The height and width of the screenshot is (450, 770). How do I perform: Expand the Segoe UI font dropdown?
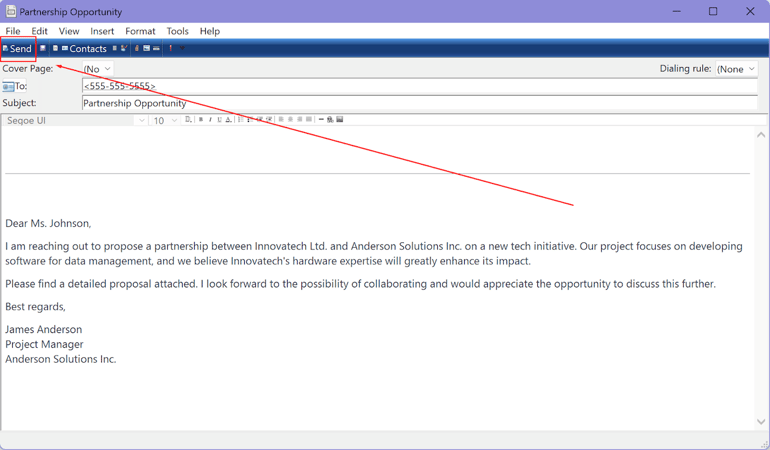pos(141,120)
